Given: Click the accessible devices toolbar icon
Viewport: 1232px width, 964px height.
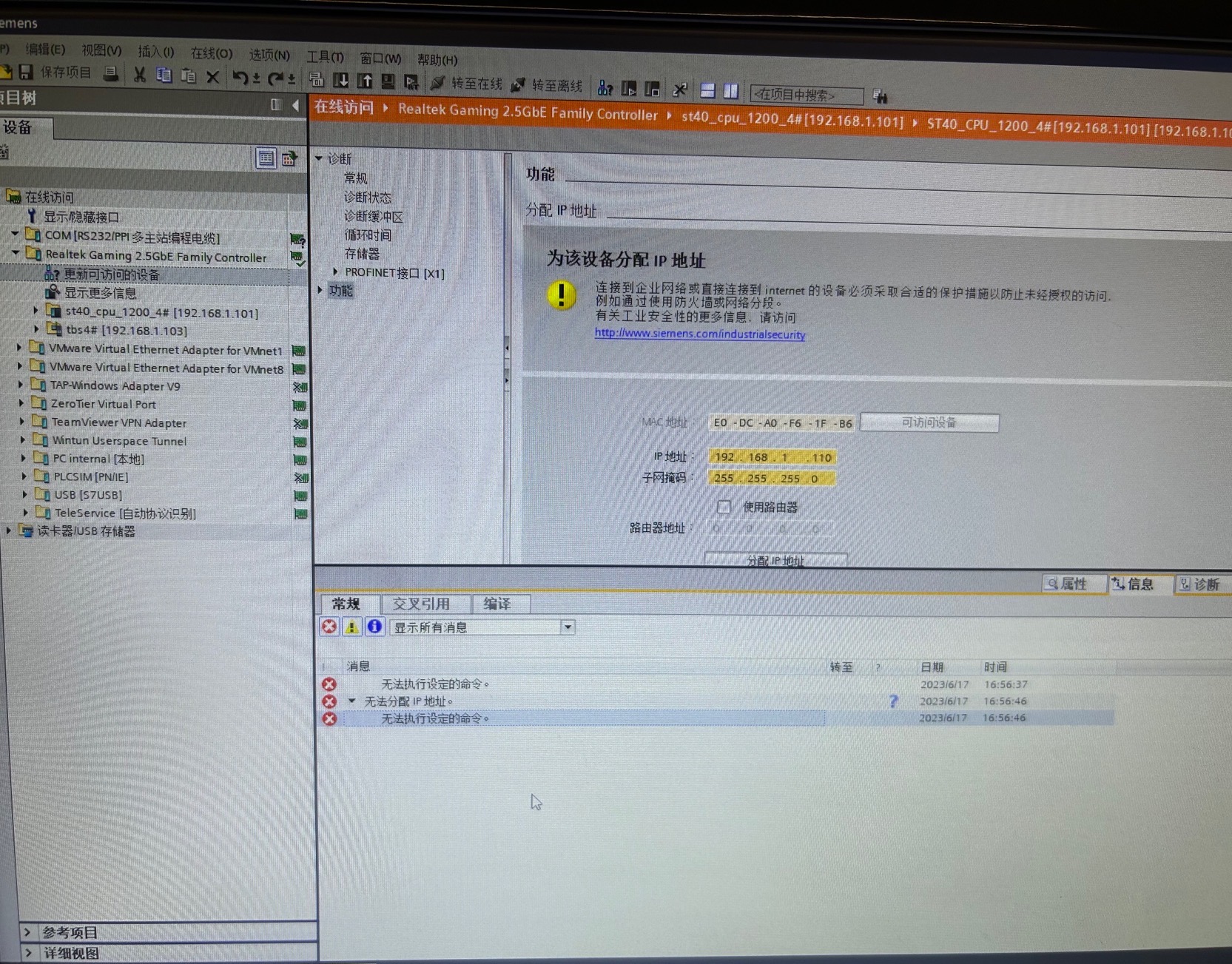Looking at the screenshot, I should point(605,88).
